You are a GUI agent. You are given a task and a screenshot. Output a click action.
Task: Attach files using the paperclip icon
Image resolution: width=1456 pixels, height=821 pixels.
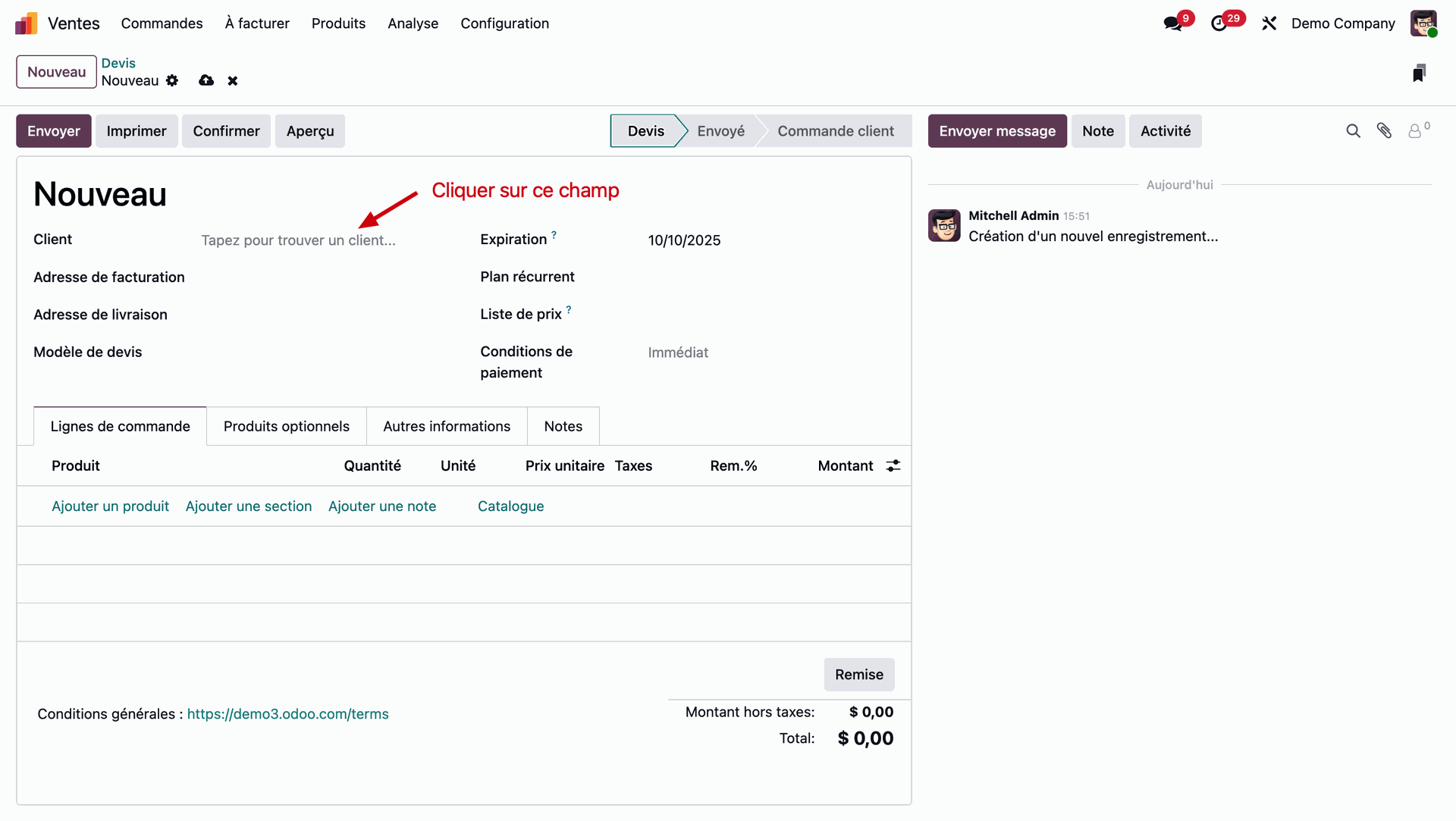1385,130
